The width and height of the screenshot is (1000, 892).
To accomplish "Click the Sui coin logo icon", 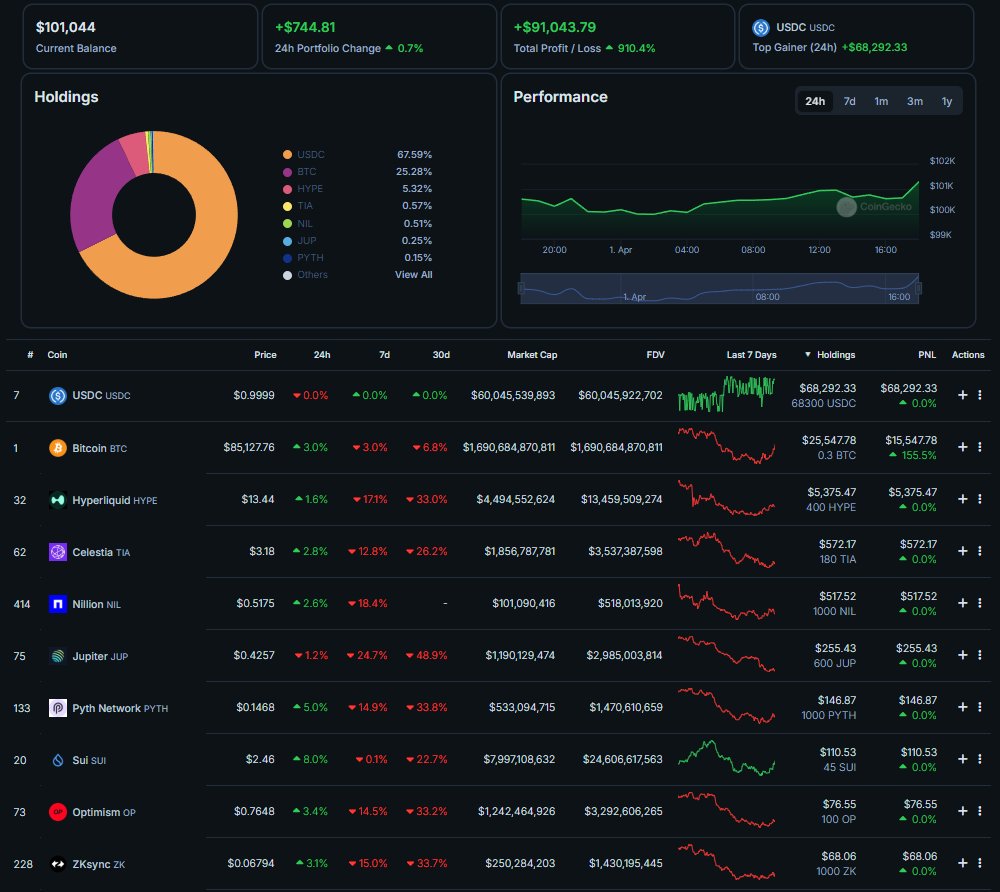I will coord(57,760).
